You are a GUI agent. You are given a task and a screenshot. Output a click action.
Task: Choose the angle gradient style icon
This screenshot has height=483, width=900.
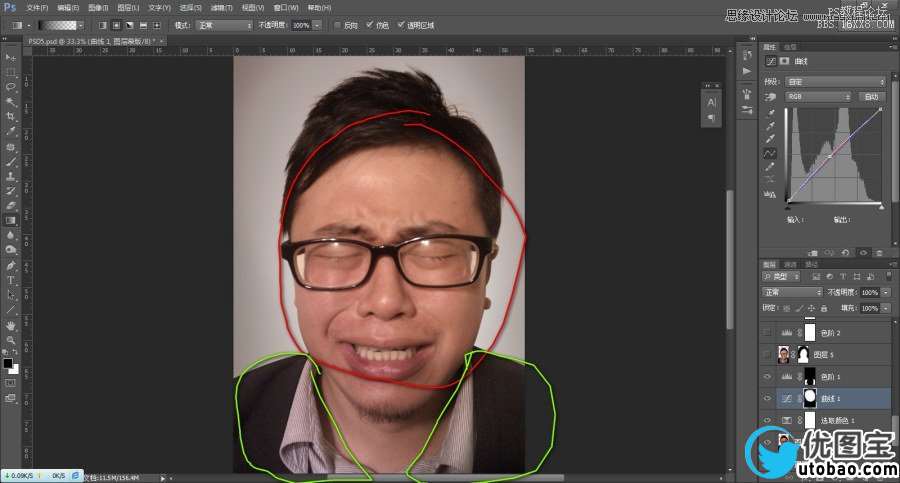(130, 25)
